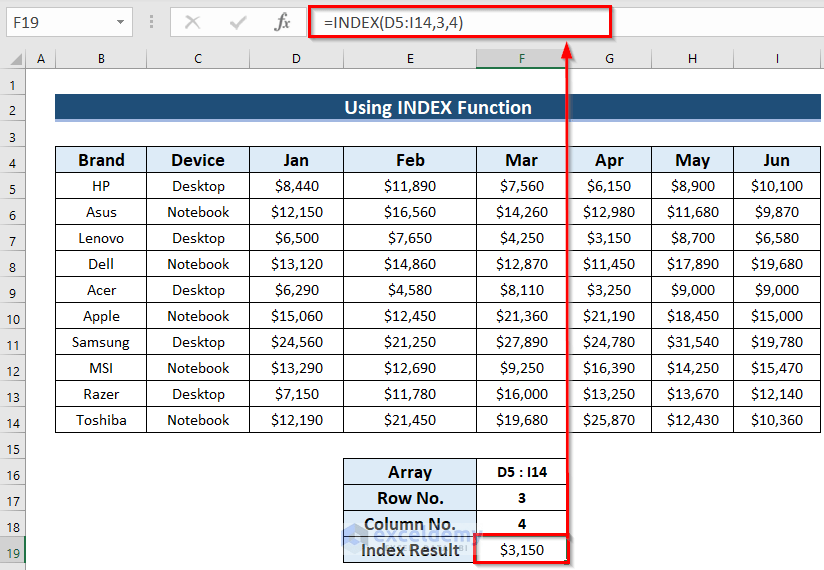
Task: Select column H header
Action: [692, 59]
